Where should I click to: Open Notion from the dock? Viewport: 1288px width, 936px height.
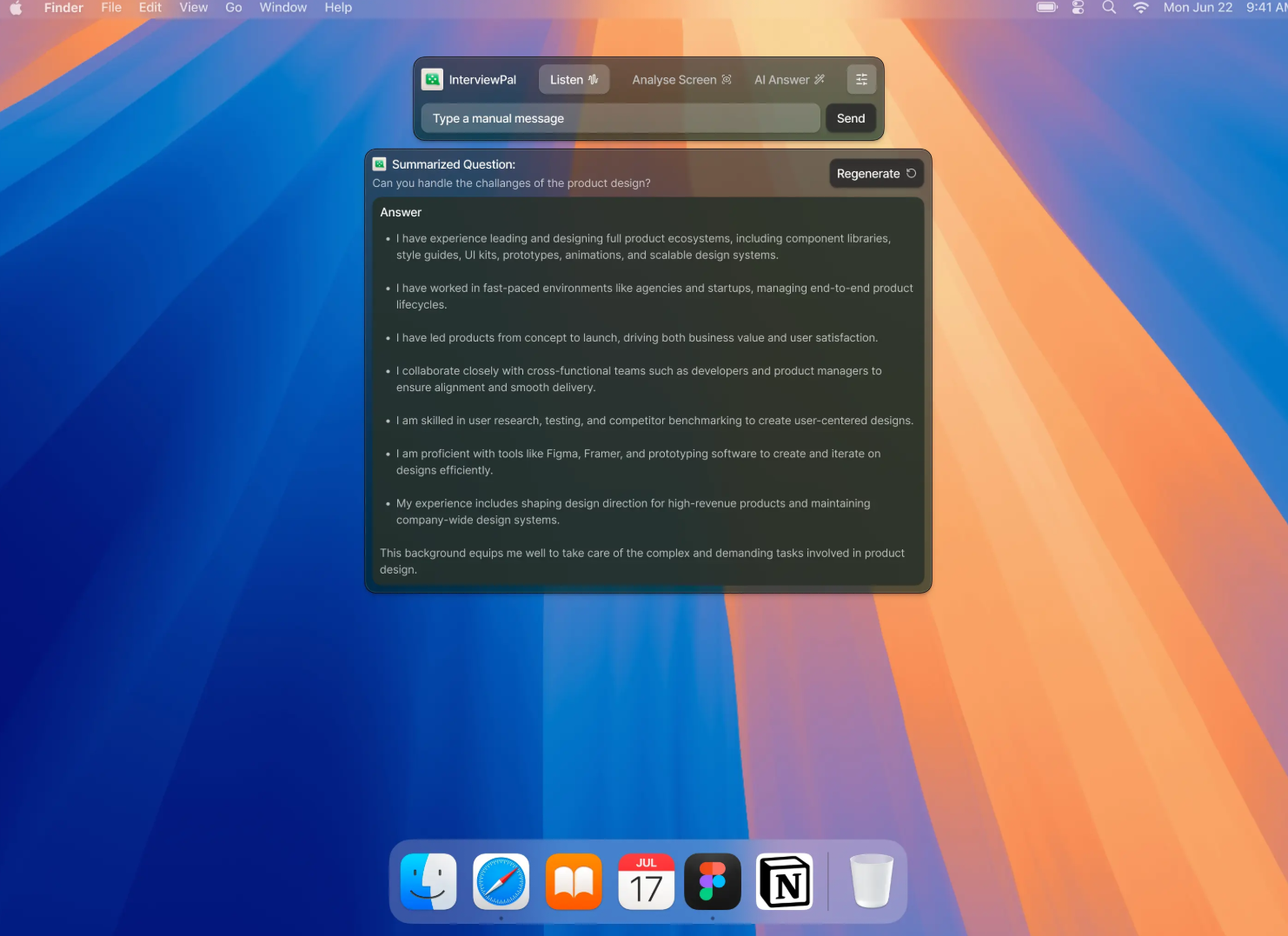tap(785, 881)
